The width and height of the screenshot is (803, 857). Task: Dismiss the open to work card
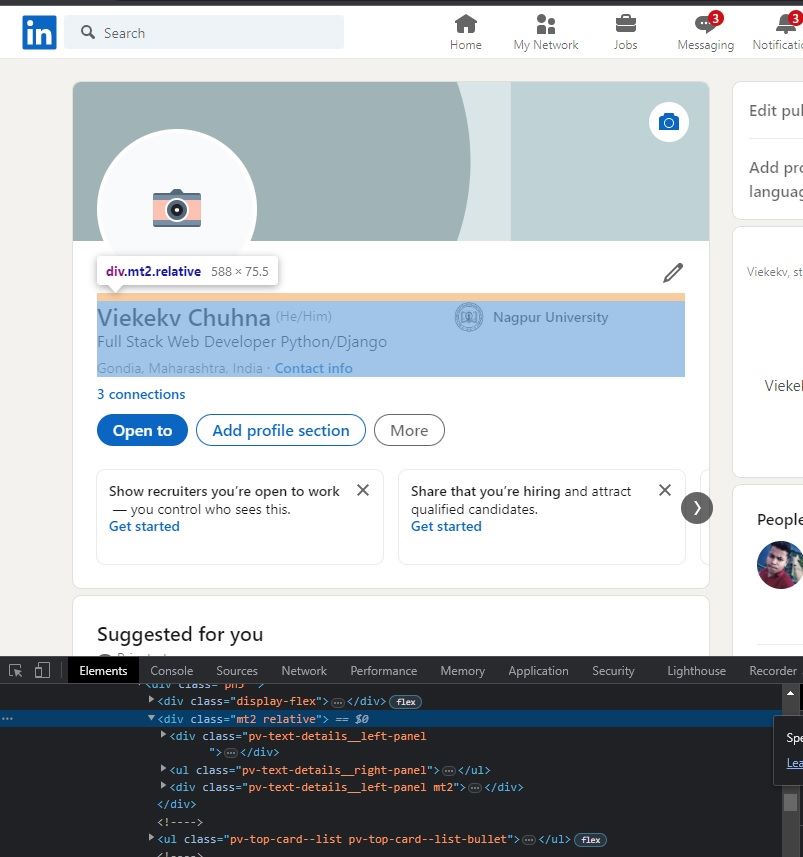pos(362,490)
